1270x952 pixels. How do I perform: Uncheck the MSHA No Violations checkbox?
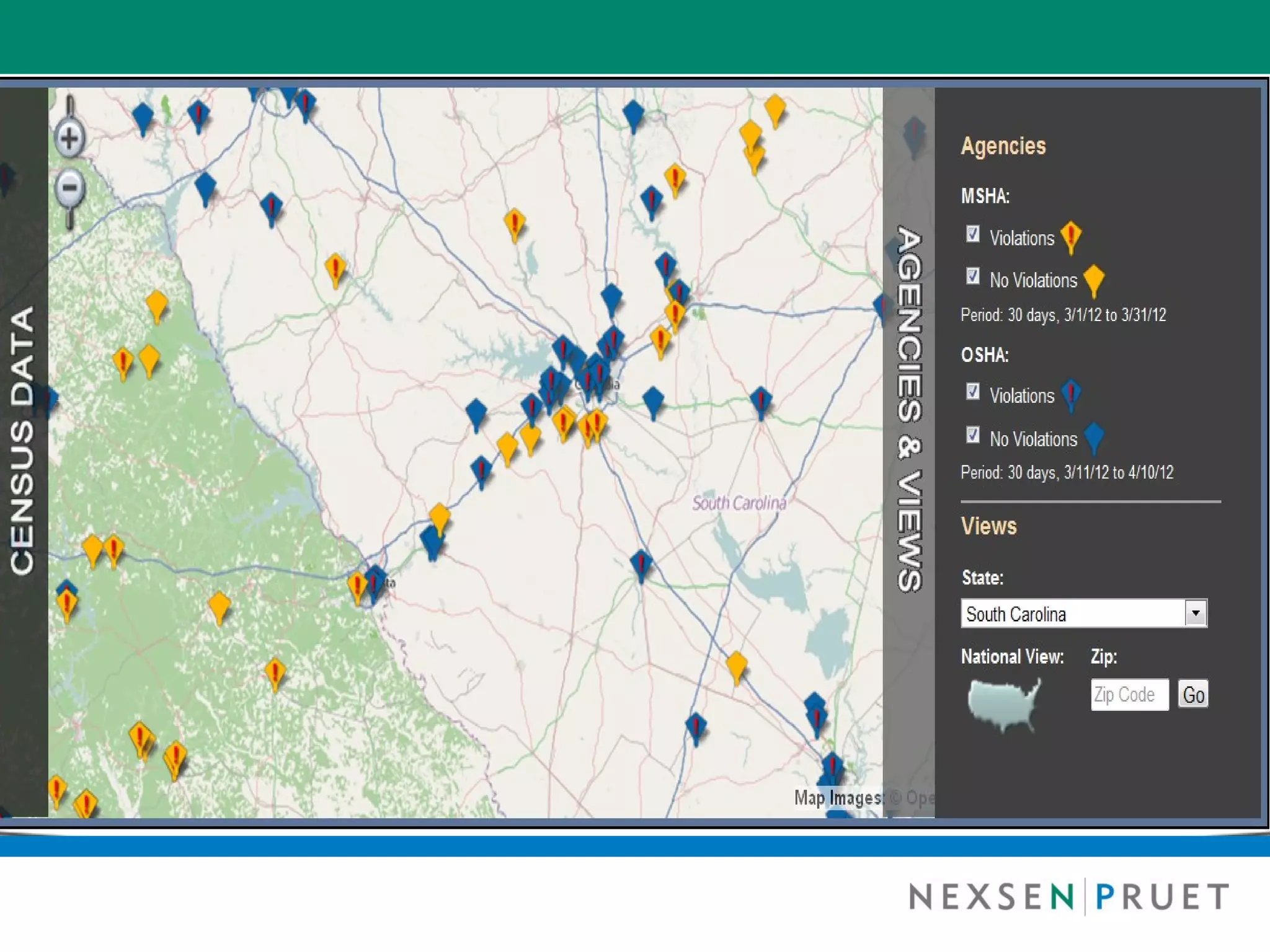click(973, 276)
